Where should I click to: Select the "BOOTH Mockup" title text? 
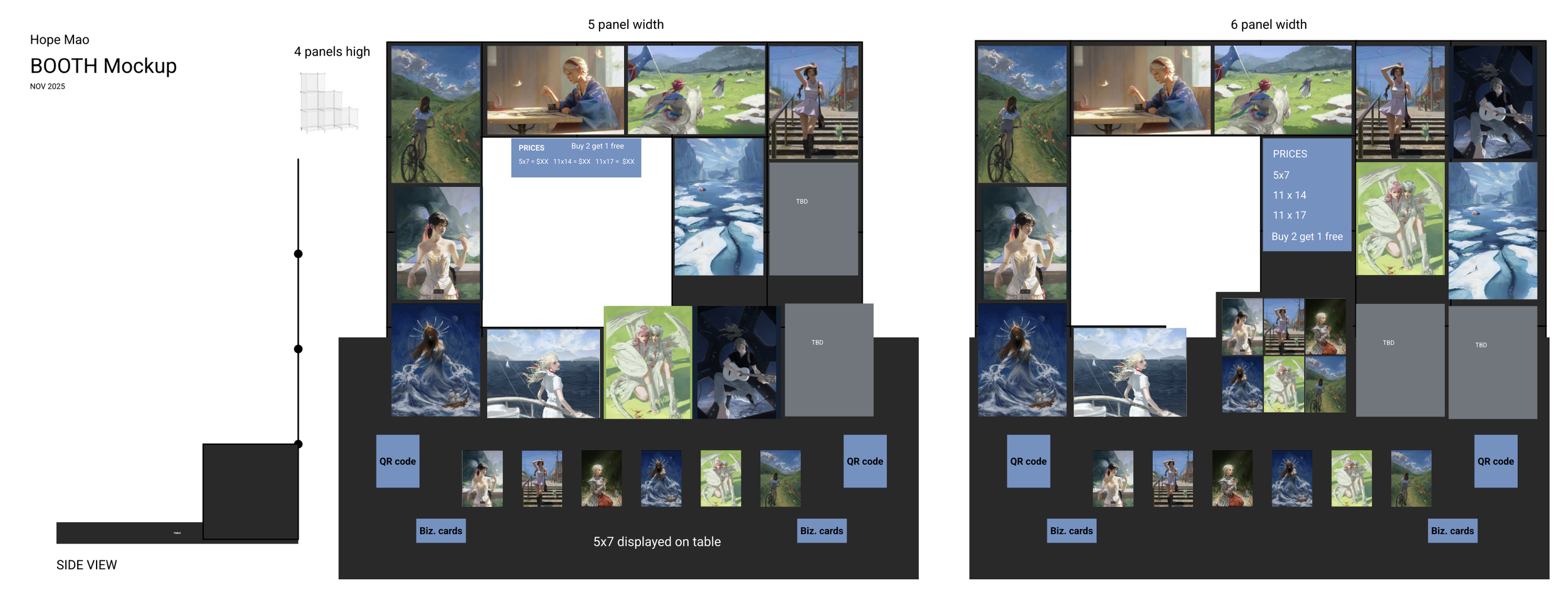point(103,66)
